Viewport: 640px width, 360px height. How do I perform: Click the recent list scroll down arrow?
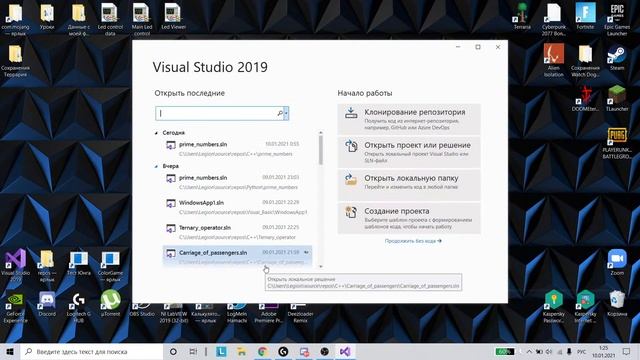point(321,266)
